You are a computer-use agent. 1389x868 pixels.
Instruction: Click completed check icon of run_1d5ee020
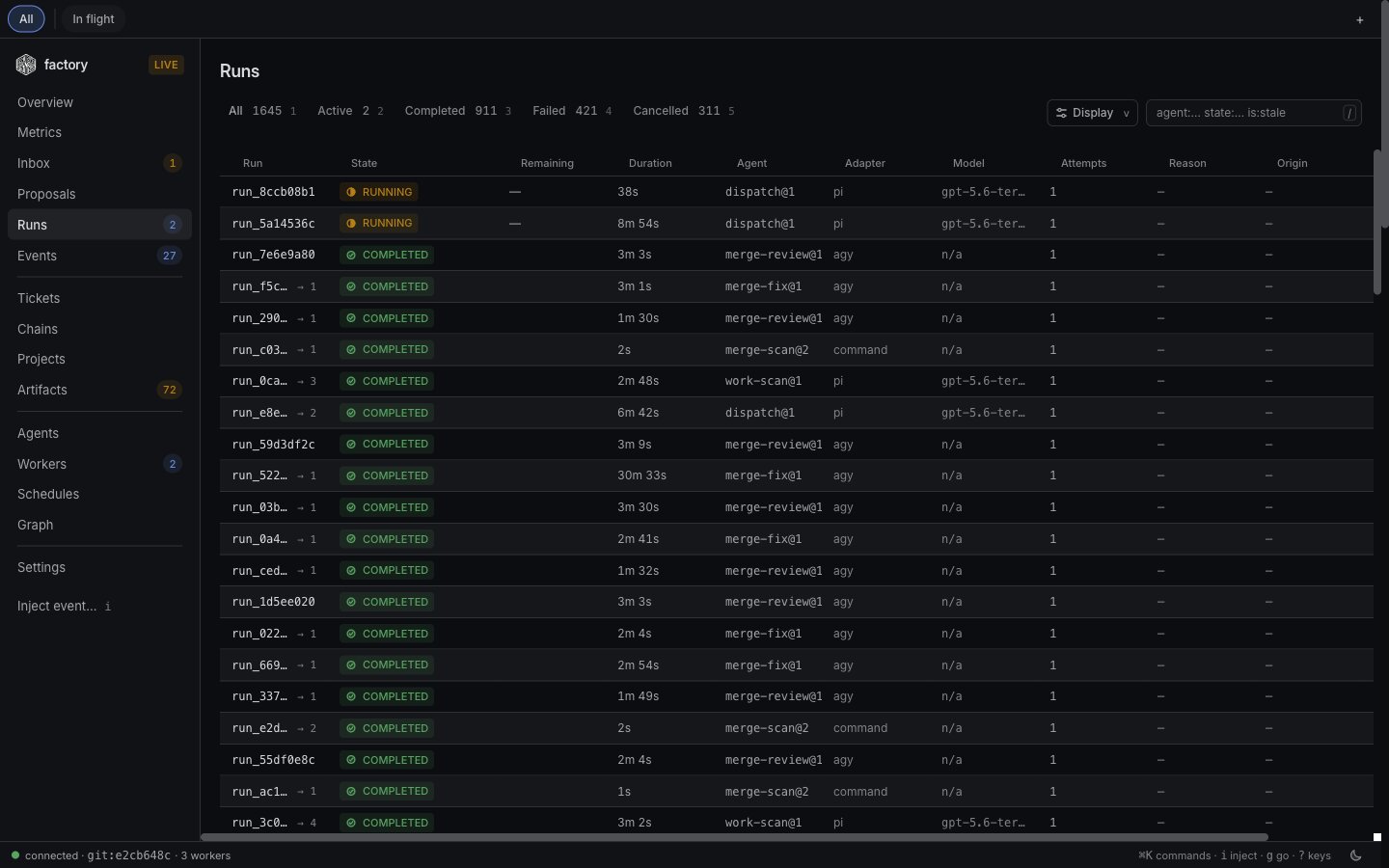click(351, 602)
